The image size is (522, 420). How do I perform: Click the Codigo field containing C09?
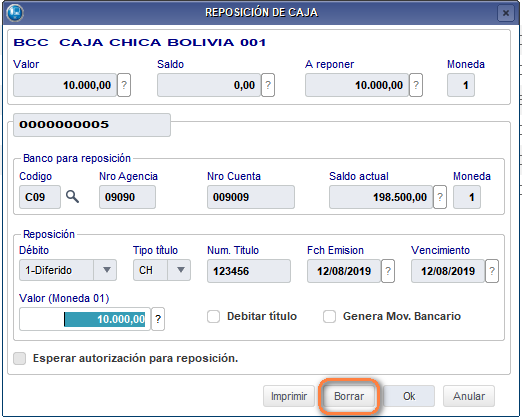(x=40, y=197)
